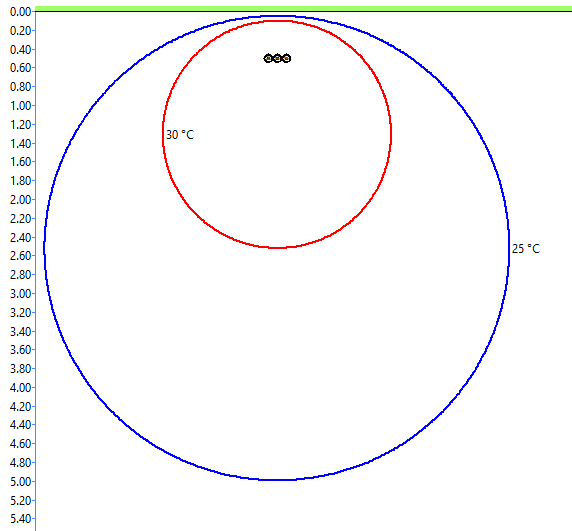Click the 3.80 depth axis label
Image resolution: width=572 pixels, height=531 pixels.
[20, 369]
